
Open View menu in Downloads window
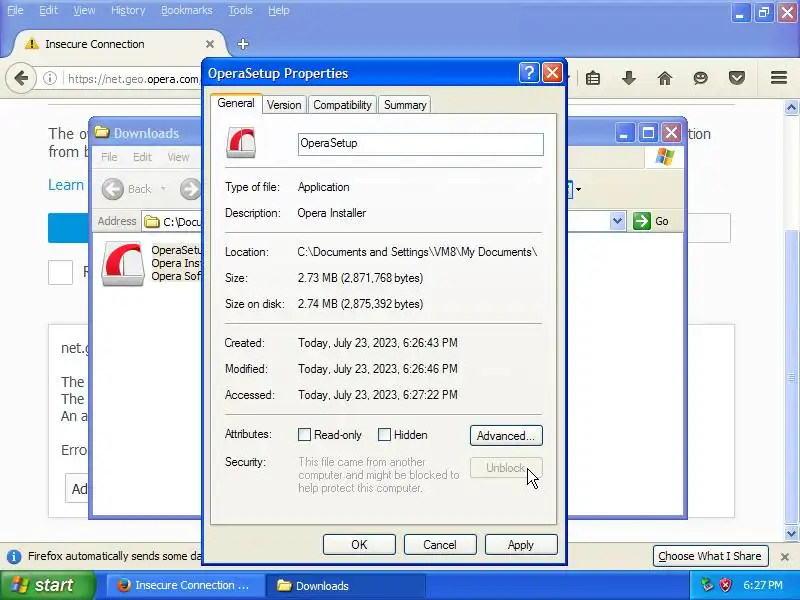(x=178, y=157)
